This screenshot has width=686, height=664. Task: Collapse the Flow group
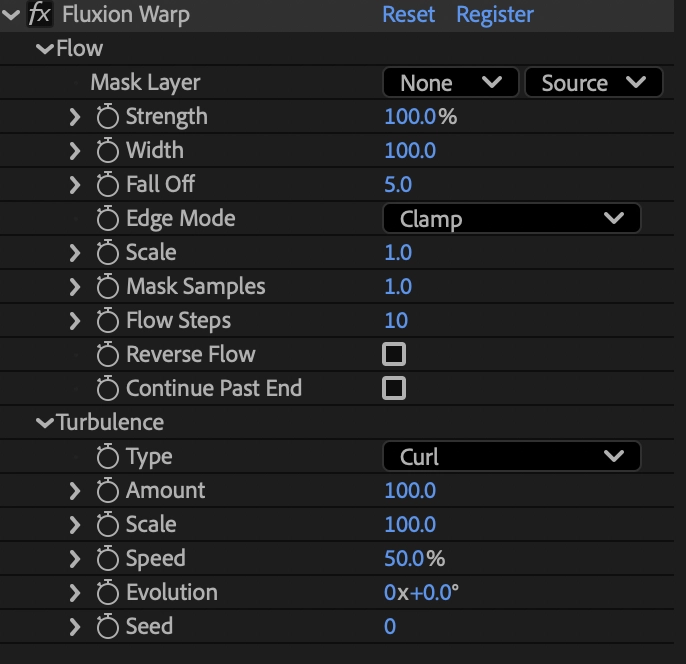44,49
